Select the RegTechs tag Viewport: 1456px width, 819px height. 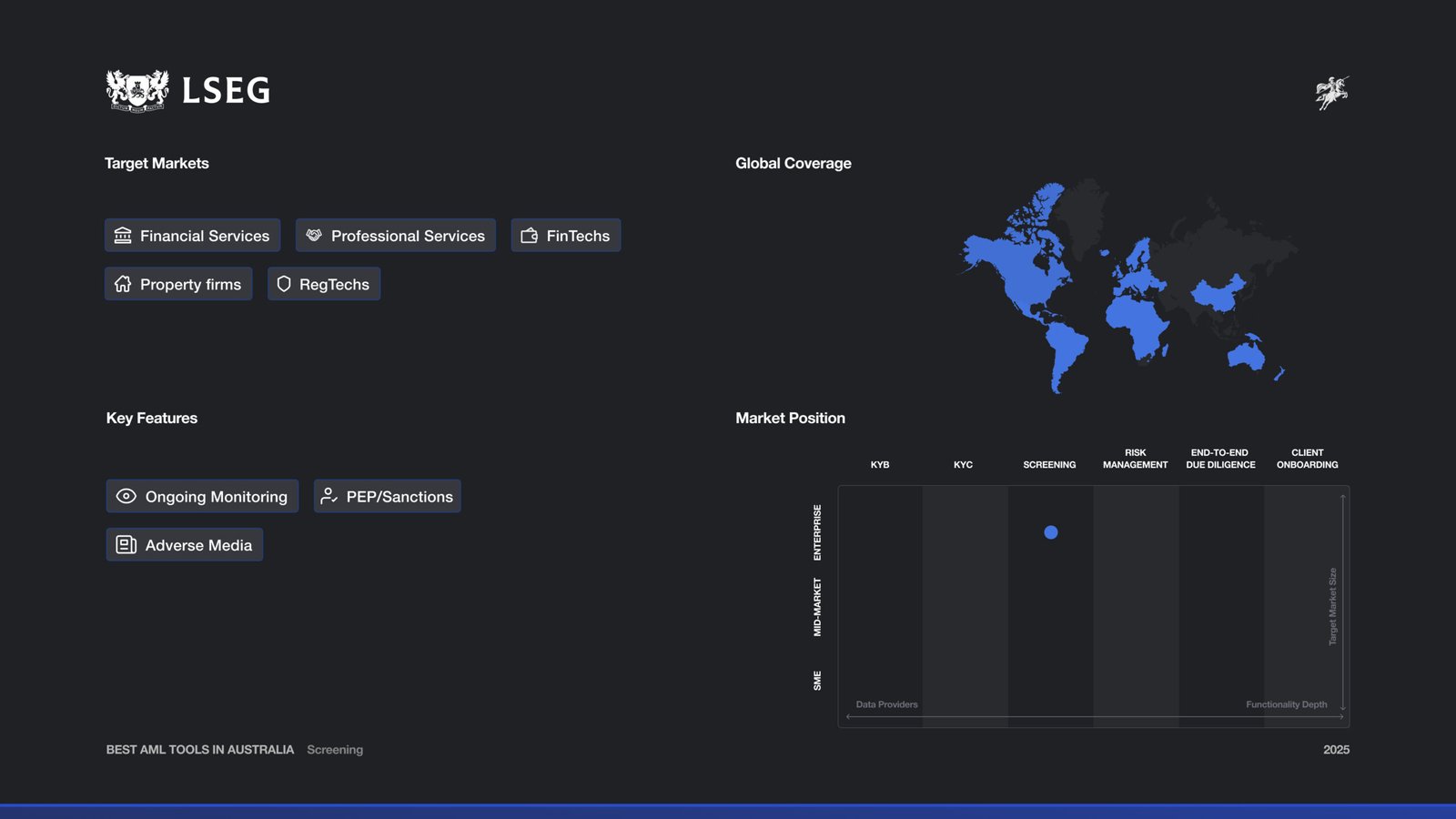coord(324,284)
